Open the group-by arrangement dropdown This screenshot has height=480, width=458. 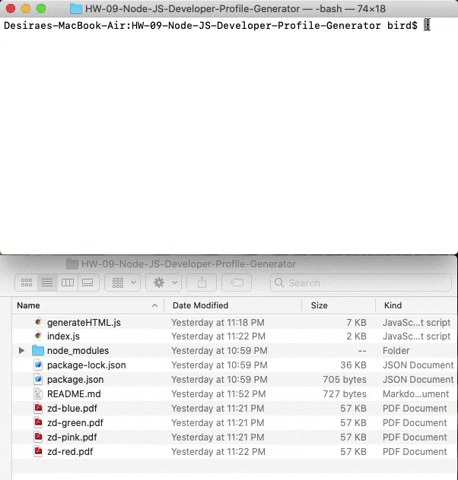click(x=123, y=283)
